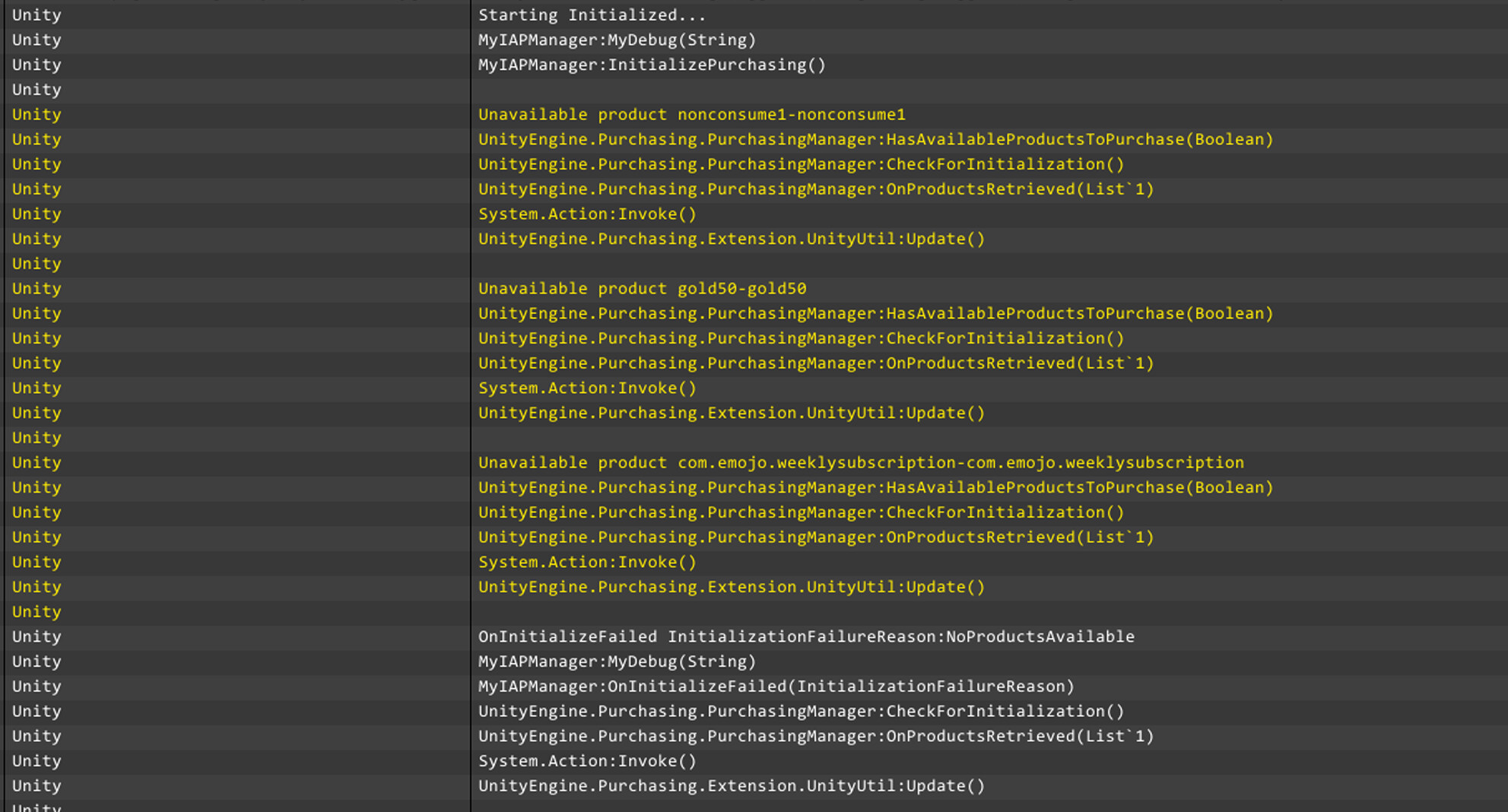Select yellow CheckForInitialization() line in gold50 trace

[x=801, y=338]
